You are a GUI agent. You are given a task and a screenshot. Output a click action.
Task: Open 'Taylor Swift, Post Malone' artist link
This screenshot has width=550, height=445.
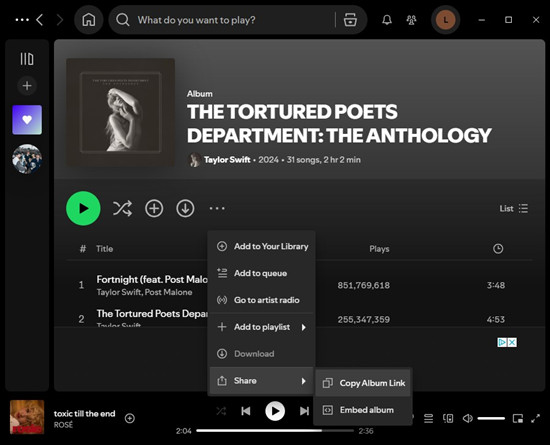click(144, 292)
